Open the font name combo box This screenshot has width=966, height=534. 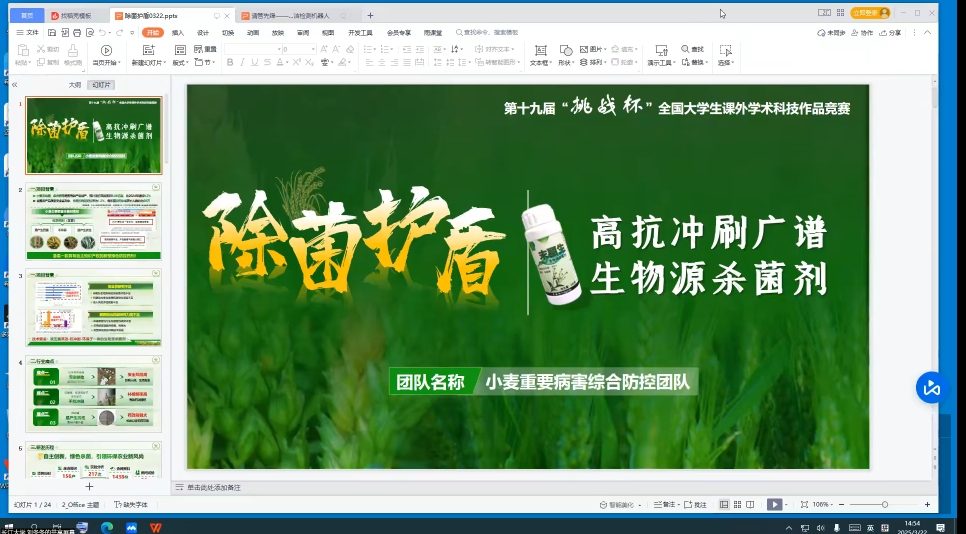tap(250, 49)
